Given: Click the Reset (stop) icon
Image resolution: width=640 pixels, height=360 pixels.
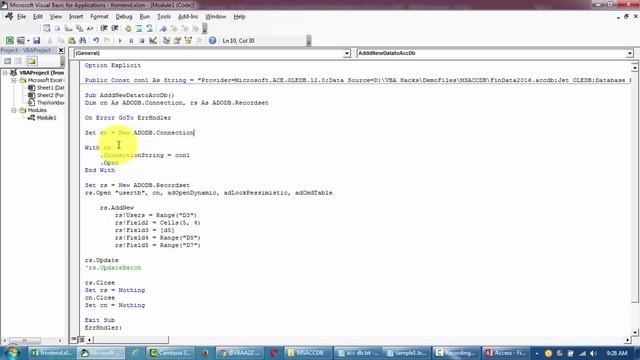Looking at the screenshot, I should click(x=142, y=40).
